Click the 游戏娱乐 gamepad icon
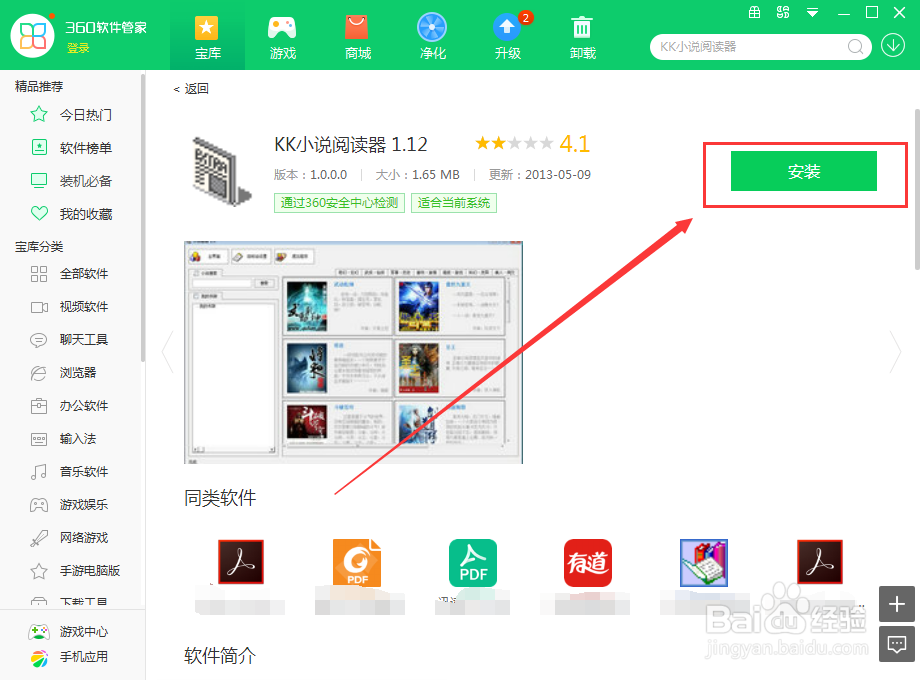 coord(39,505)
